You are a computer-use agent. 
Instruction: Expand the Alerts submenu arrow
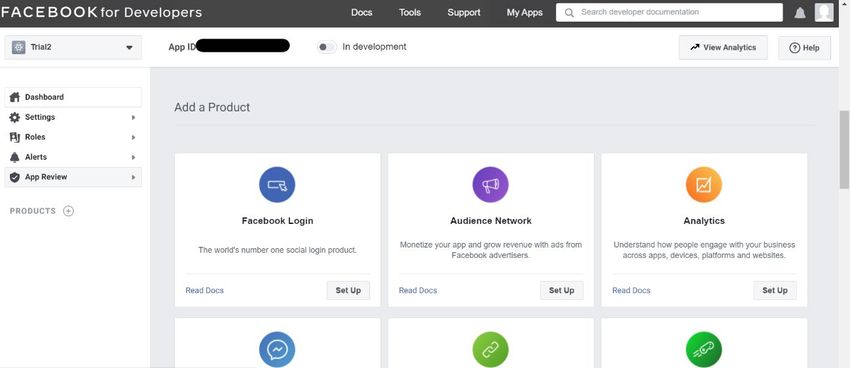(133, 157)
